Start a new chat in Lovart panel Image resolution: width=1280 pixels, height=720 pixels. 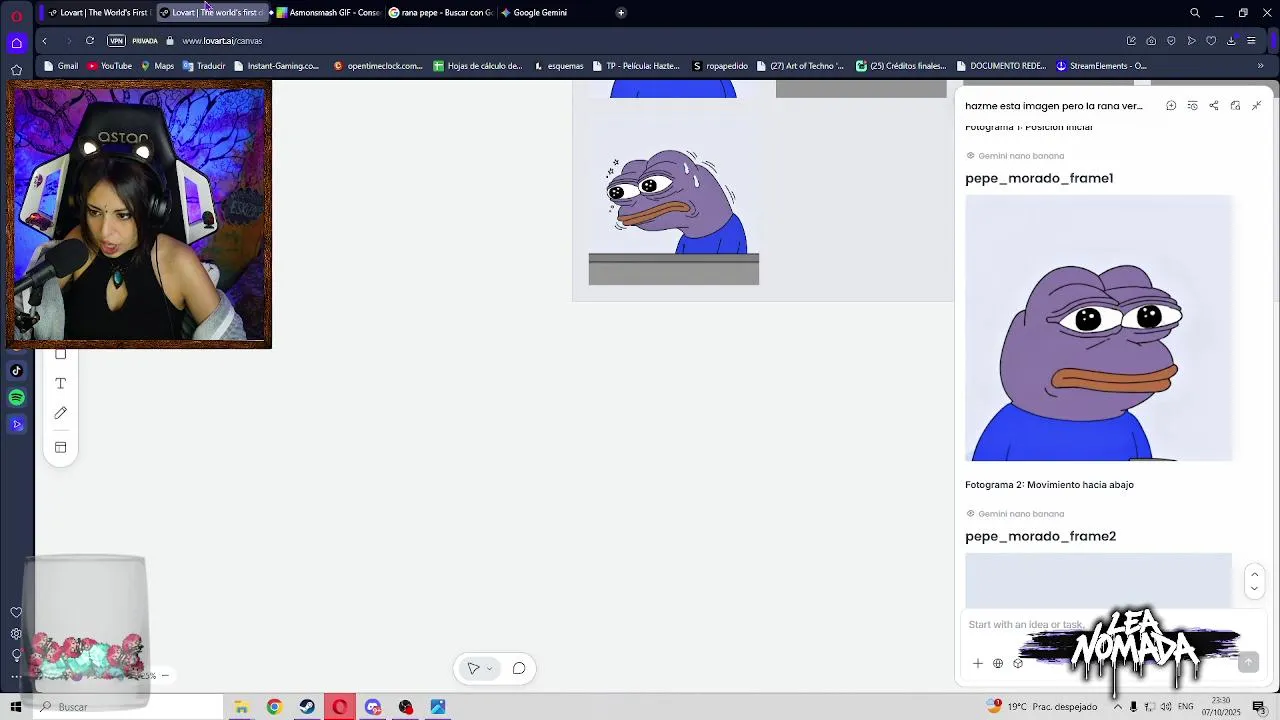(1171, 106)
